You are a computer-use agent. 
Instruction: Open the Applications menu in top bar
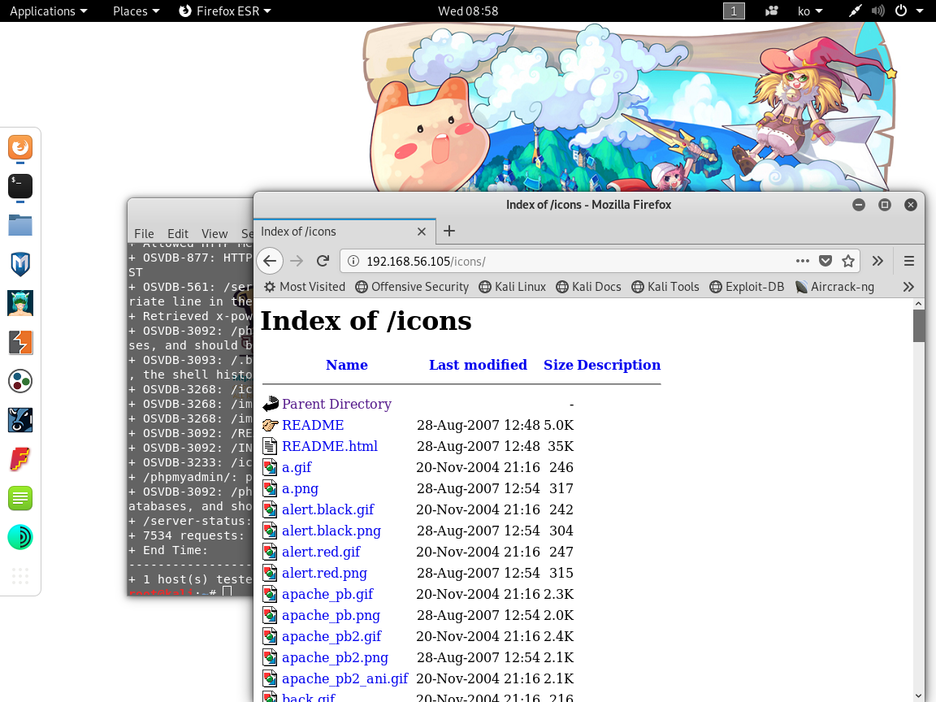pyautogui.click(x=48, y=11)
